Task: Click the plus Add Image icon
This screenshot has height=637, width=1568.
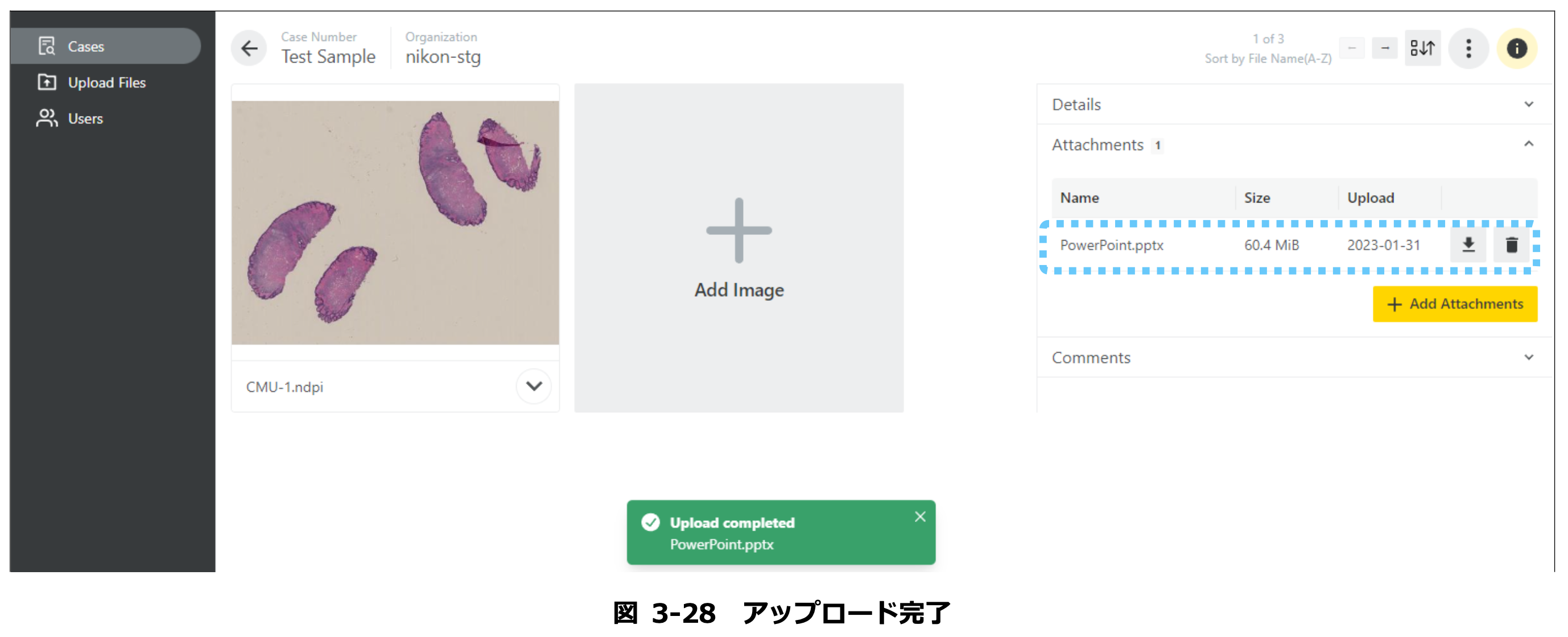Action: coord(738,230)
